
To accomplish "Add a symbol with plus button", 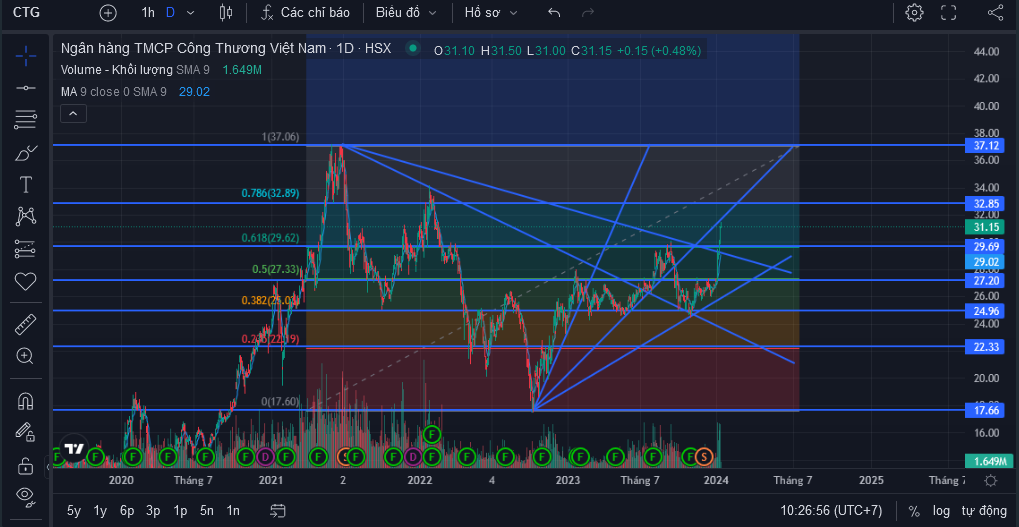I will pyautogui.click(x=108, y=12).
